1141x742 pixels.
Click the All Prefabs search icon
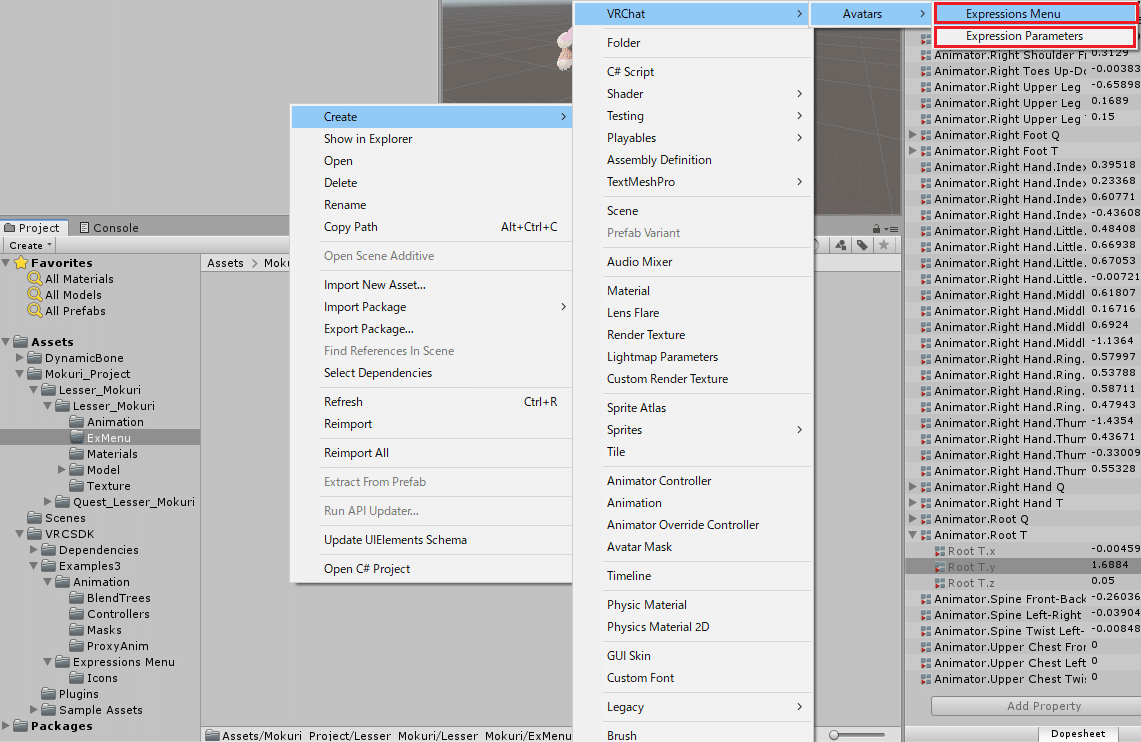click(34, 311)
